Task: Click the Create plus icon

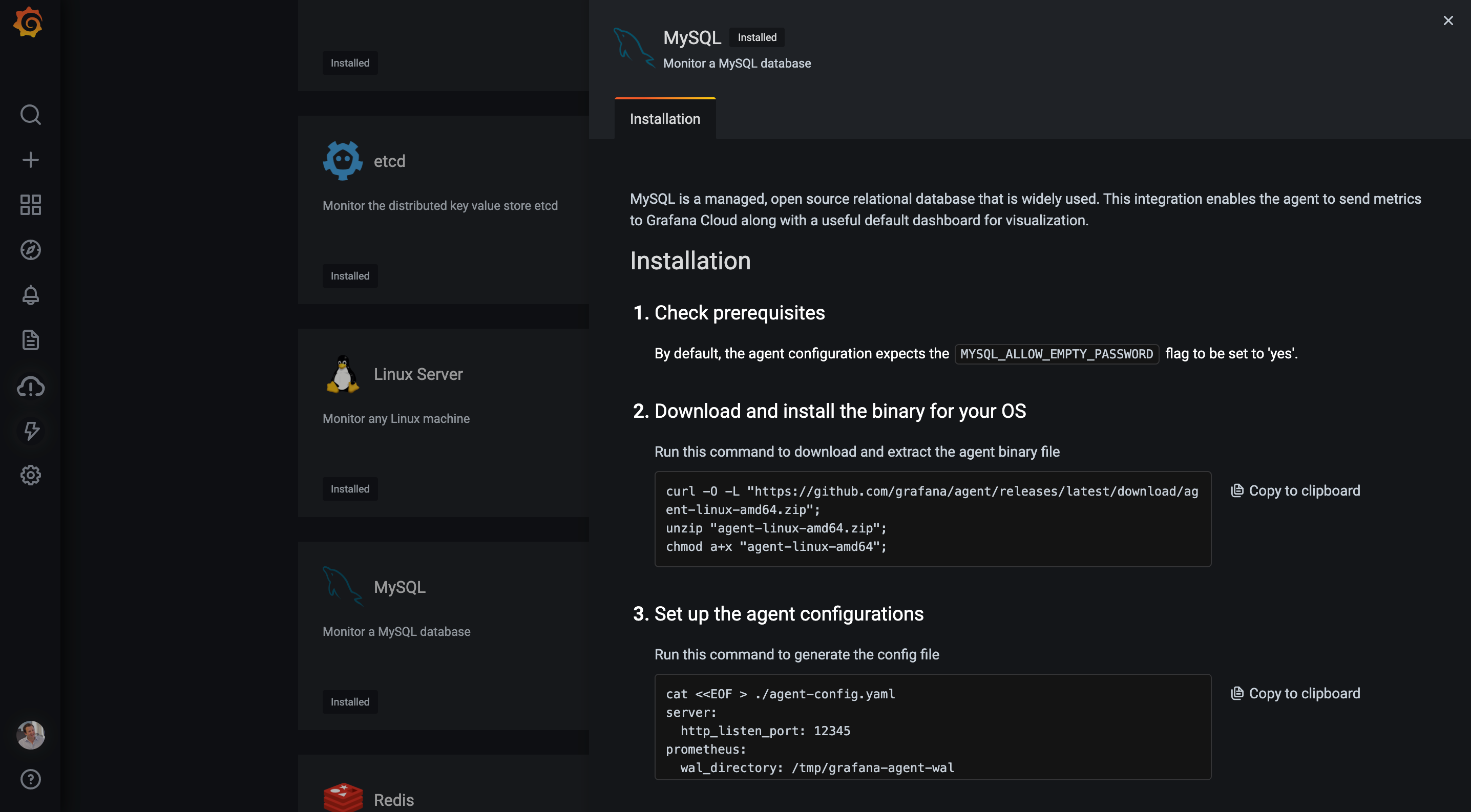Action: (x=30, y=160)
